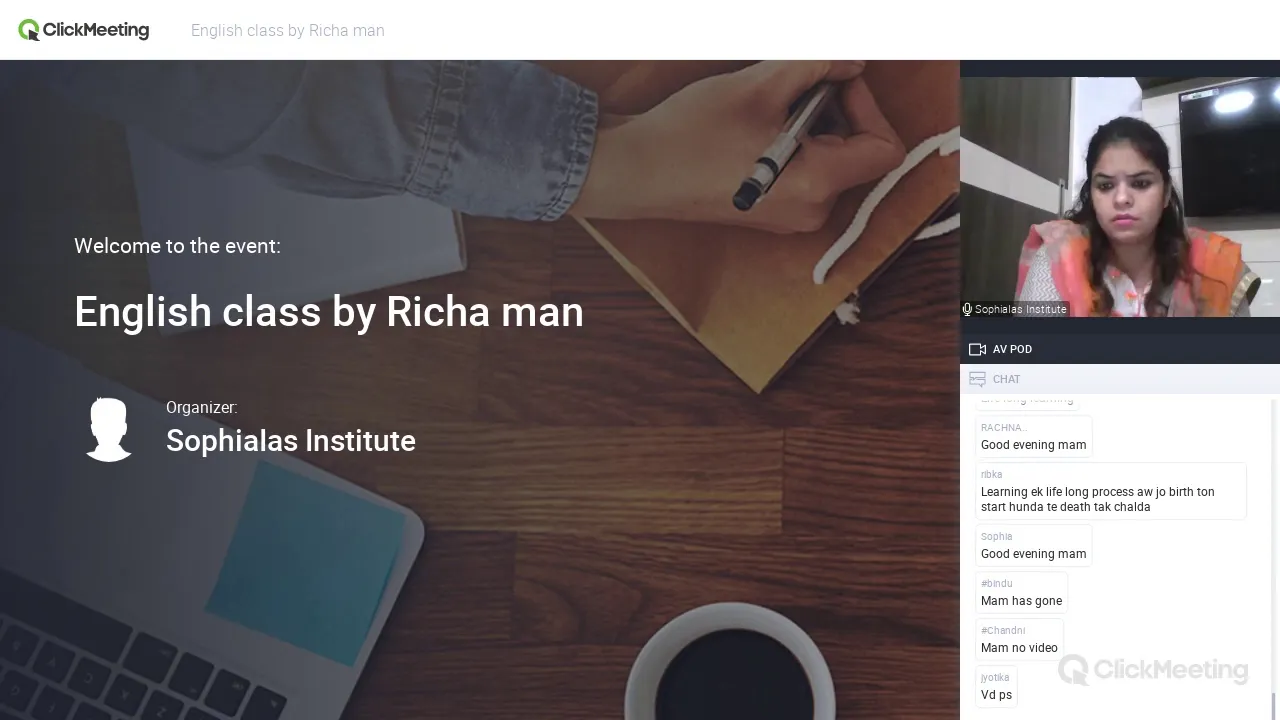The image size is (1280, 720).
Task: Click the CHAT panel icon
Action: coord(977,379)
